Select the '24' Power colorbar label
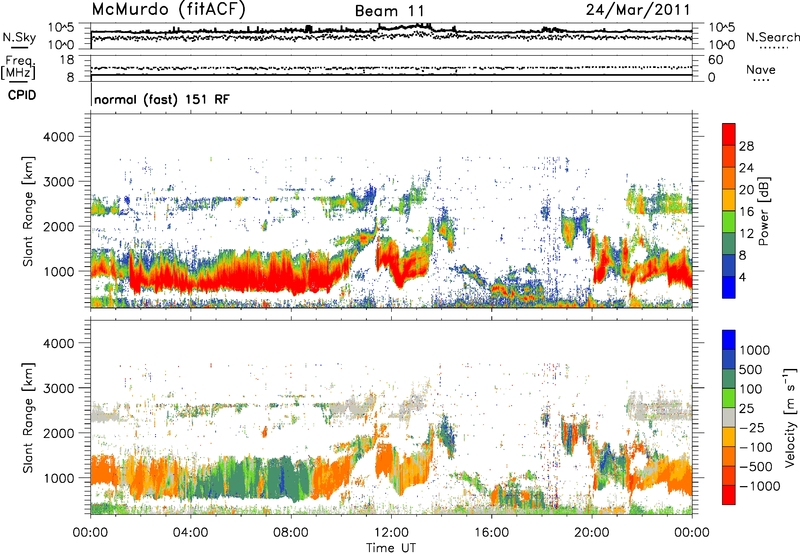The height and width of the screenshot is (554, 800). tap(746, 168)
